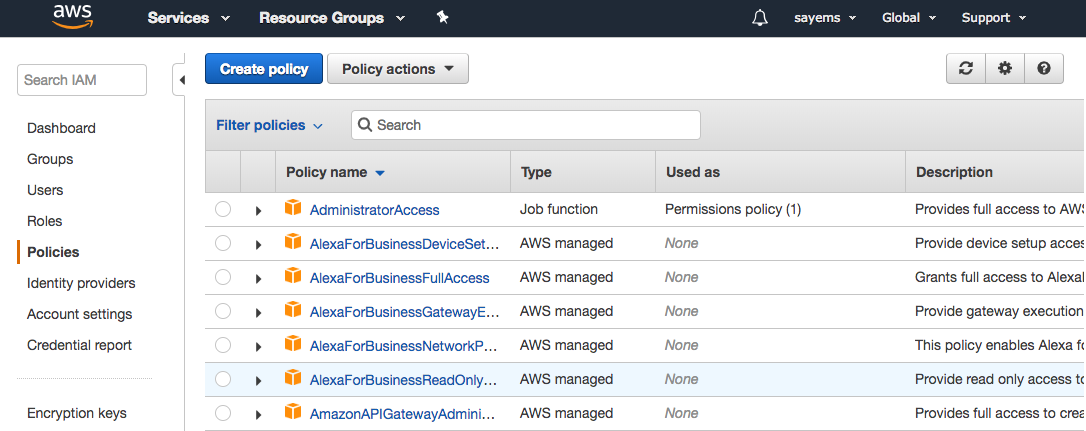Expand the AlexaForBusinessReadOnly row details
Image resolution: width=1086 pixels, height=431 pixels.
point(258,380)
